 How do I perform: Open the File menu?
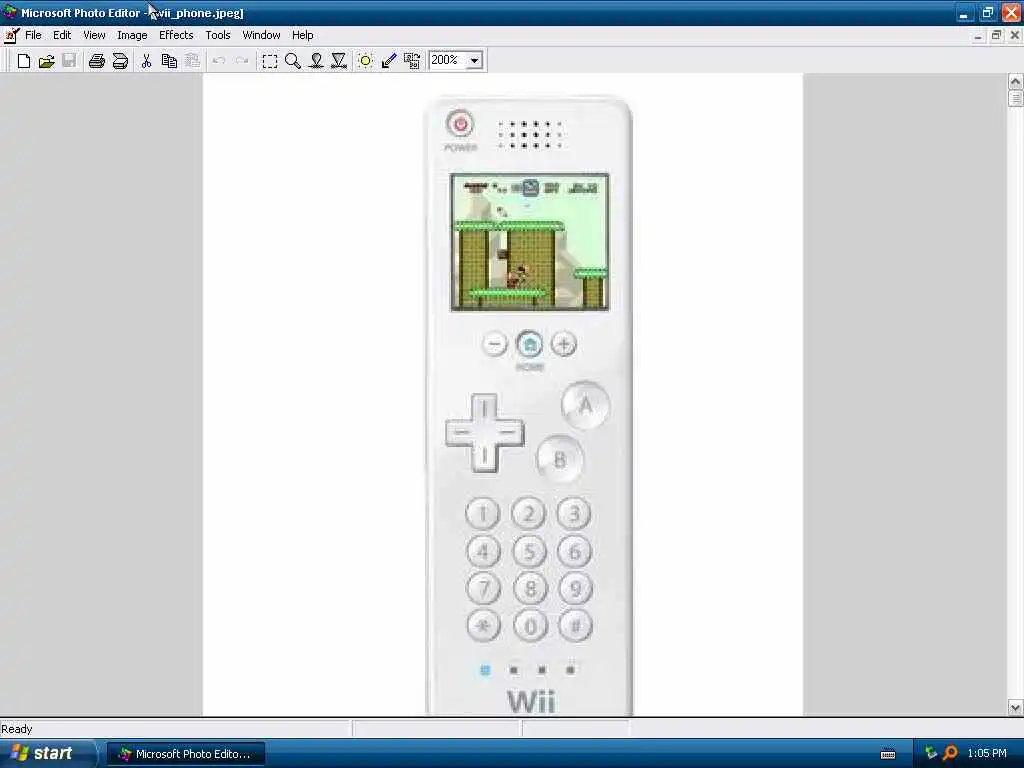click(33, 35)
